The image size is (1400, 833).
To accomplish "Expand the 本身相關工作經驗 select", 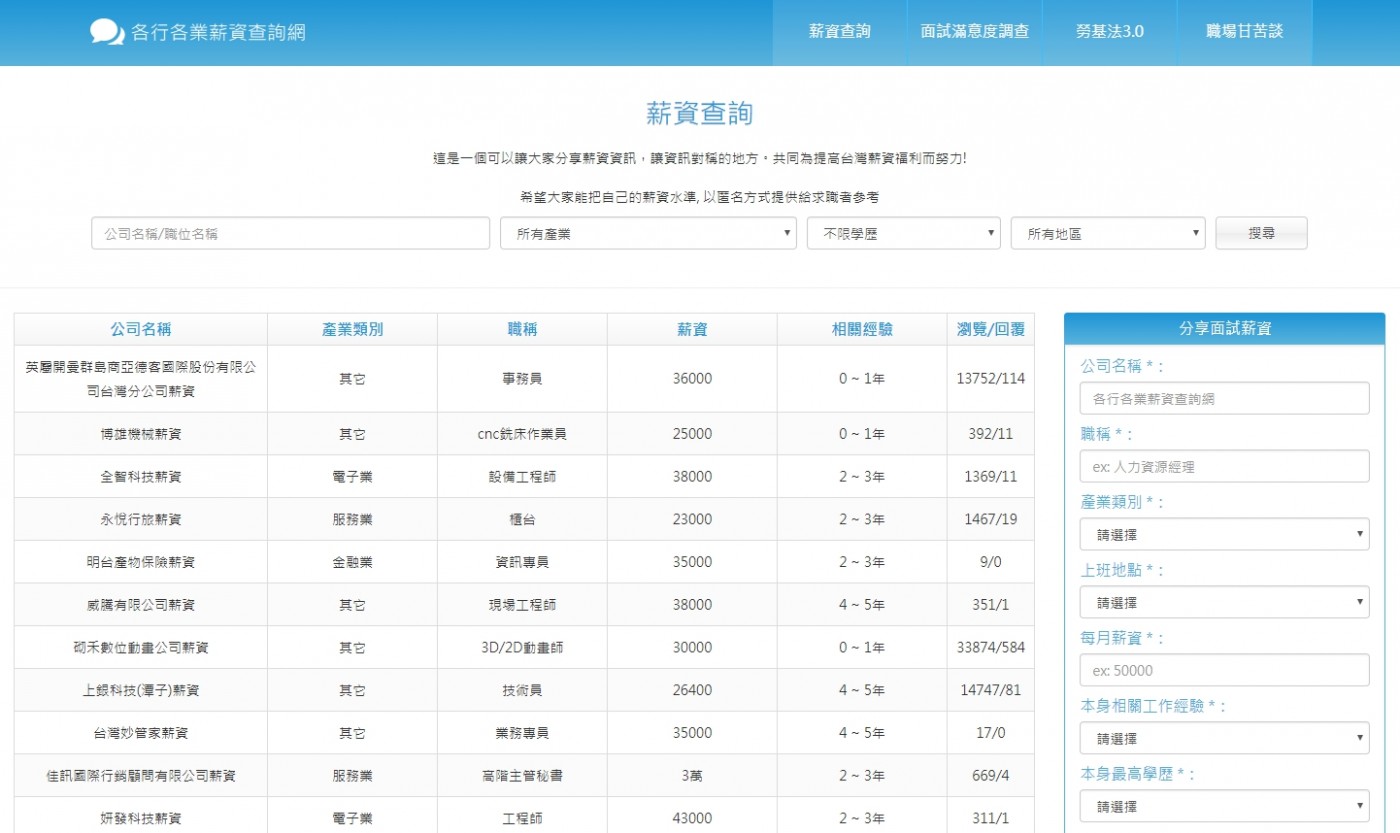I will click(x=1224, y=738).
